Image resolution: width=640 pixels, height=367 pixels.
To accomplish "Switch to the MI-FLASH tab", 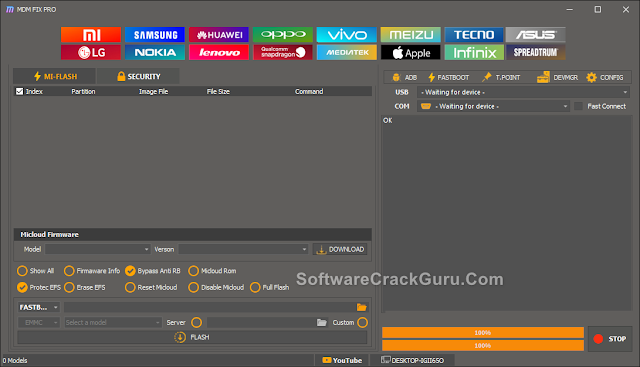I will tap(55, 76).
